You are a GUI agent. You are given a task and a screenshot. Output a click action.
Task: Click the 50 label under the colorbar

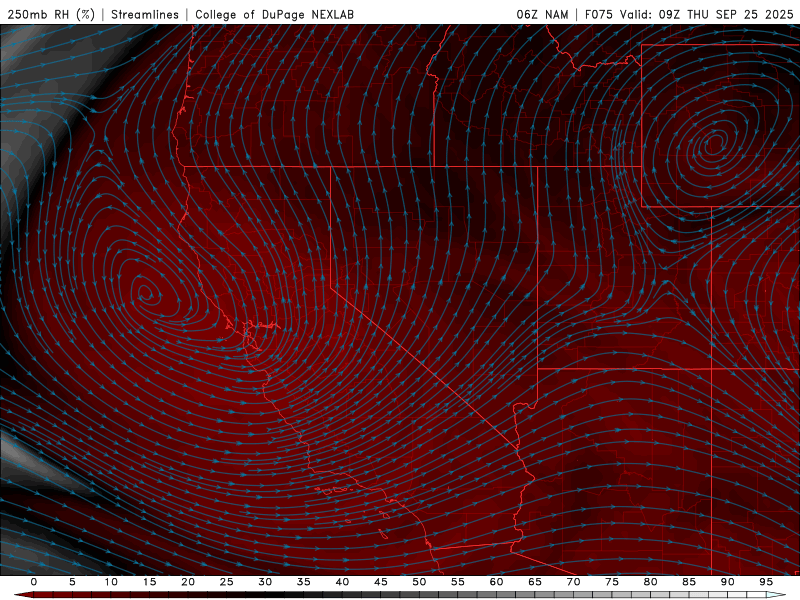419,582
